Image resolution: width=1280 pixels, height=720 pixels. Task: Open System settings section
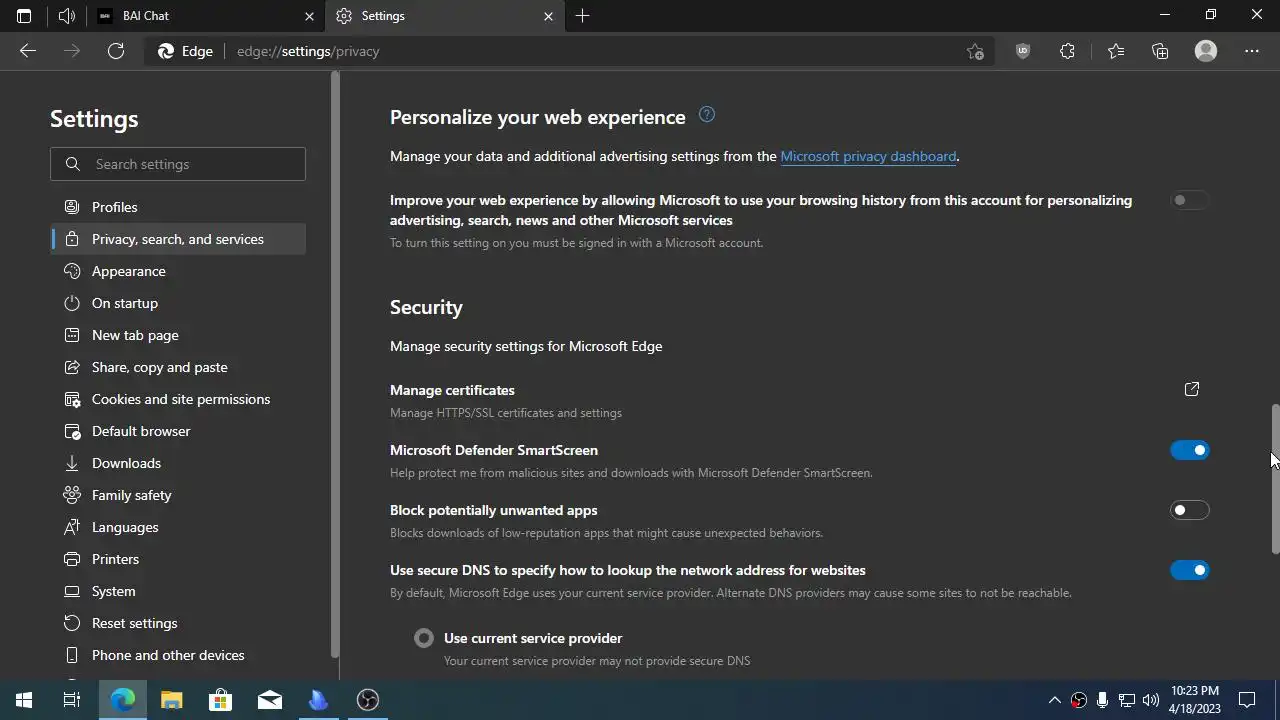point(178,591)
